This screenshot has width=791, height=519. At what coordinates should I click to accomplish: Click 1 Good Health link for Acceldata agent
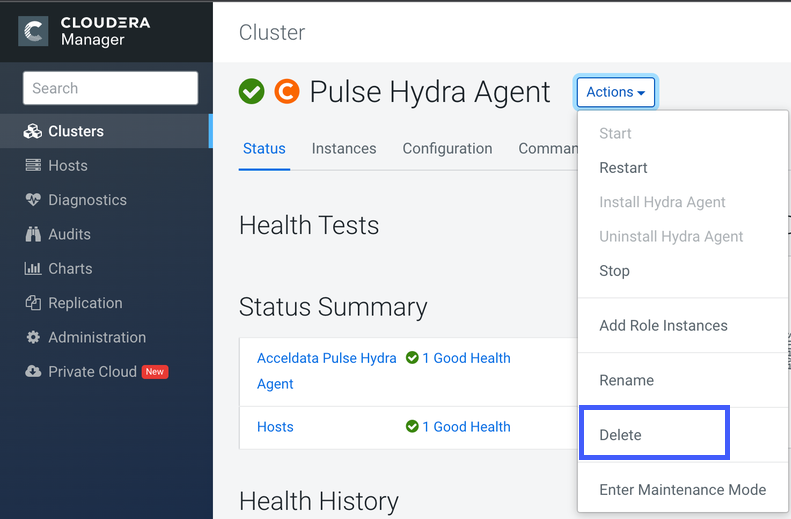pos(466,358)
